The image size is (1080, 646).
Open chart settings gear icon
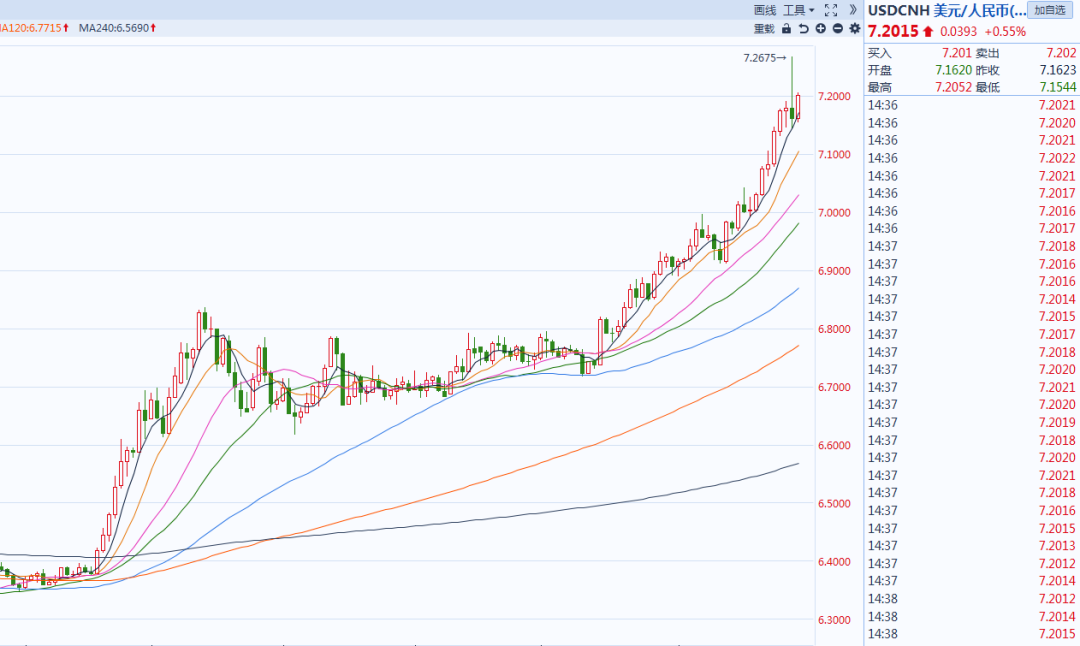(x=855, y=29)
